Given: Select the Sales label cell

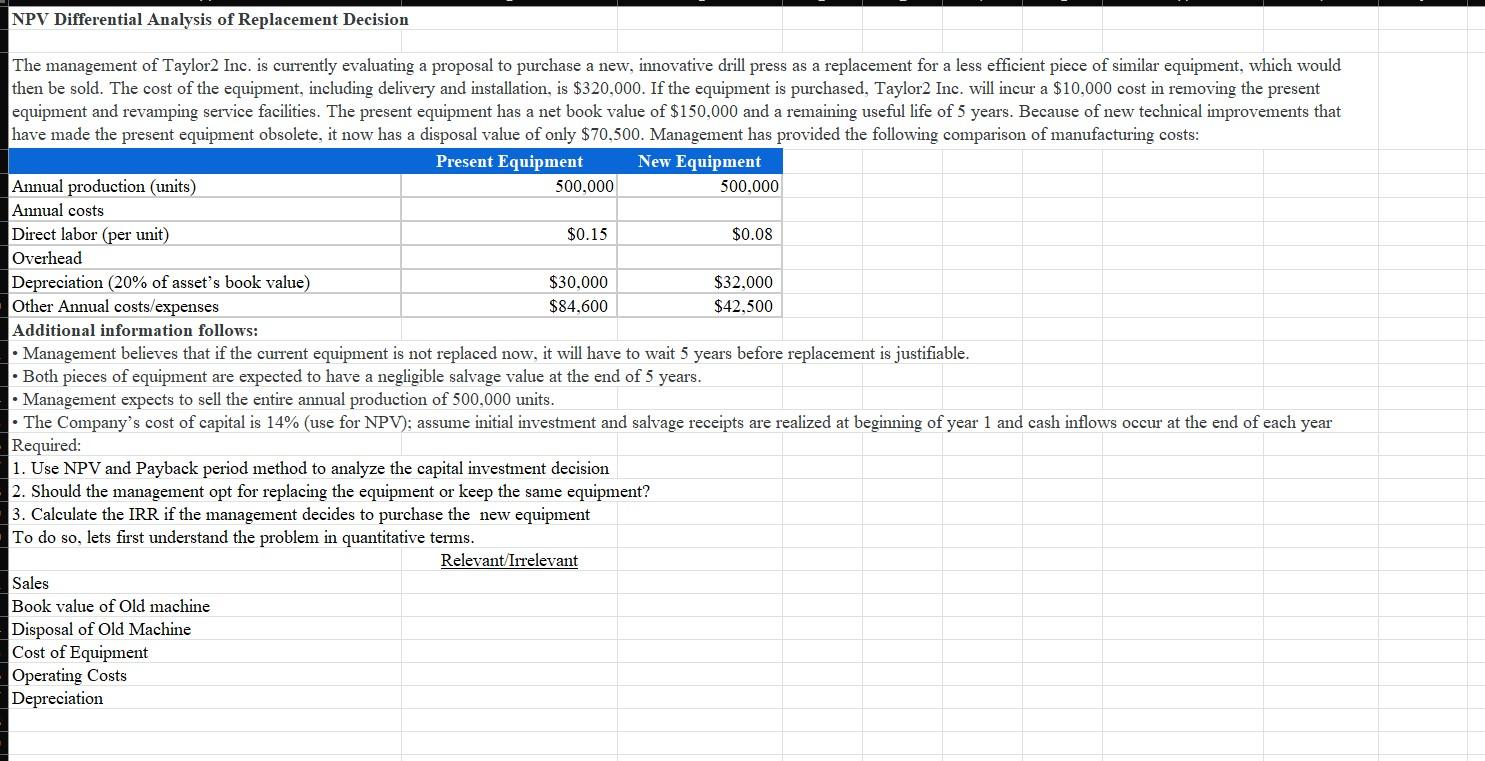Looking at the screenshot, I should click(x=30, y=583).
